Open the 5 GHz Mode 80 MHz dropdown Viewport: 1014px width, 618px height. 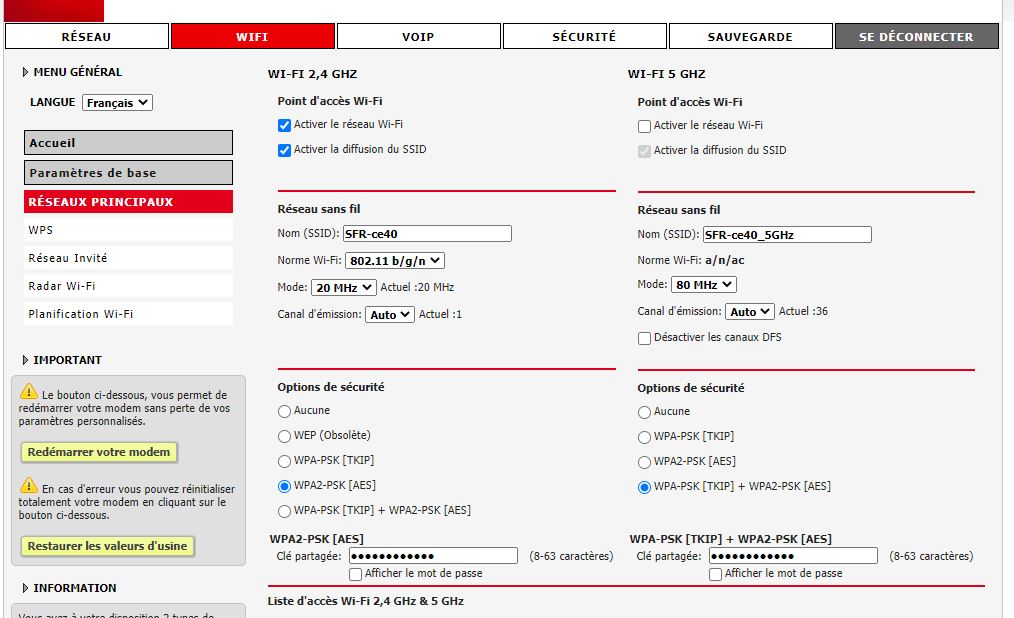pos(704,285)
